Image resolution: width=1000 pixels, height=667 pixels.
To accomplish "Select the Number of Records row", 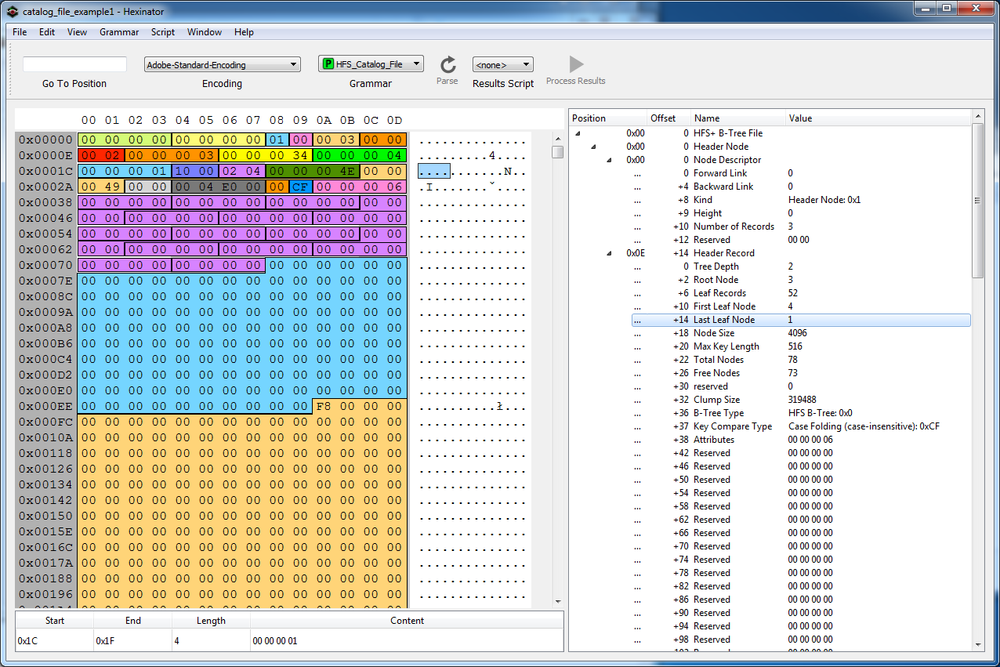I will click(x=802, y=227).
